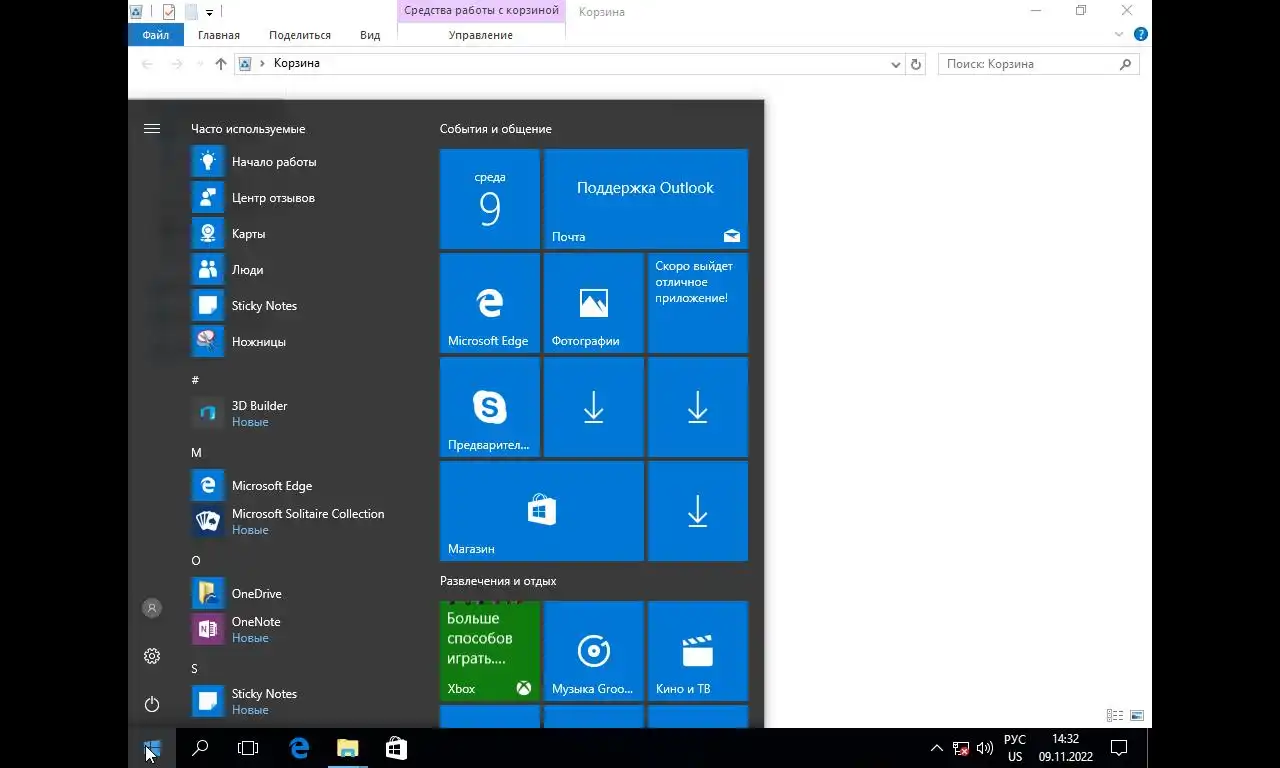Switch to details view icon
The width and height of the screenshot is (1280, 768).
1115,716
